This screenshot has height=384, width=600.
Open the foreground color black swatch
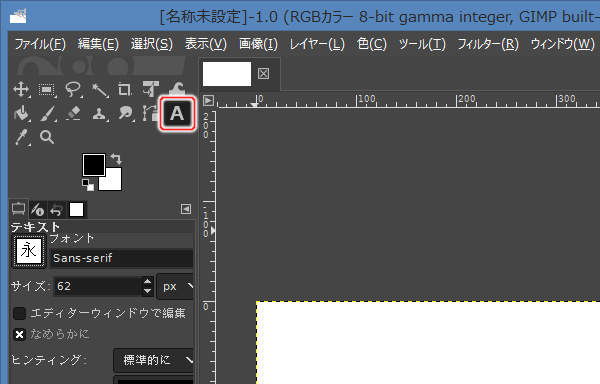point(93,165)
